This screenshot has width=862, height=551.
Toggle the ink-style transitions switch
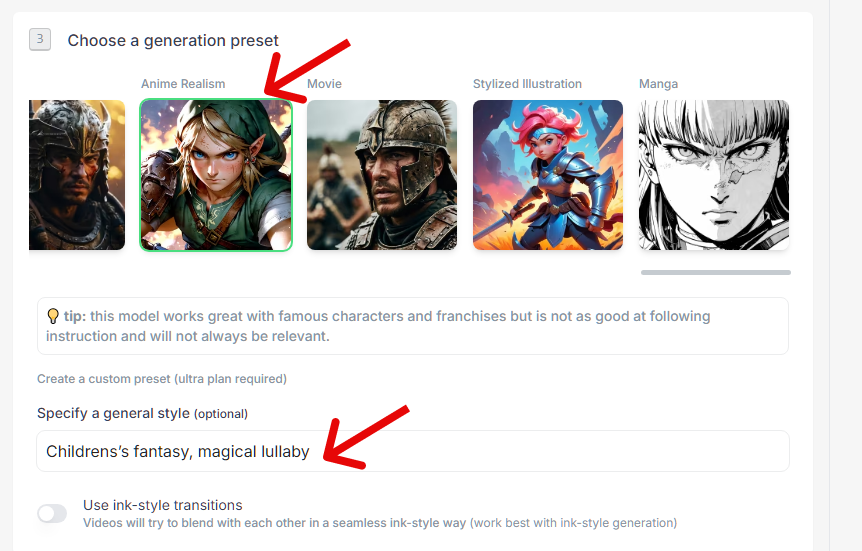click(52, 514)
